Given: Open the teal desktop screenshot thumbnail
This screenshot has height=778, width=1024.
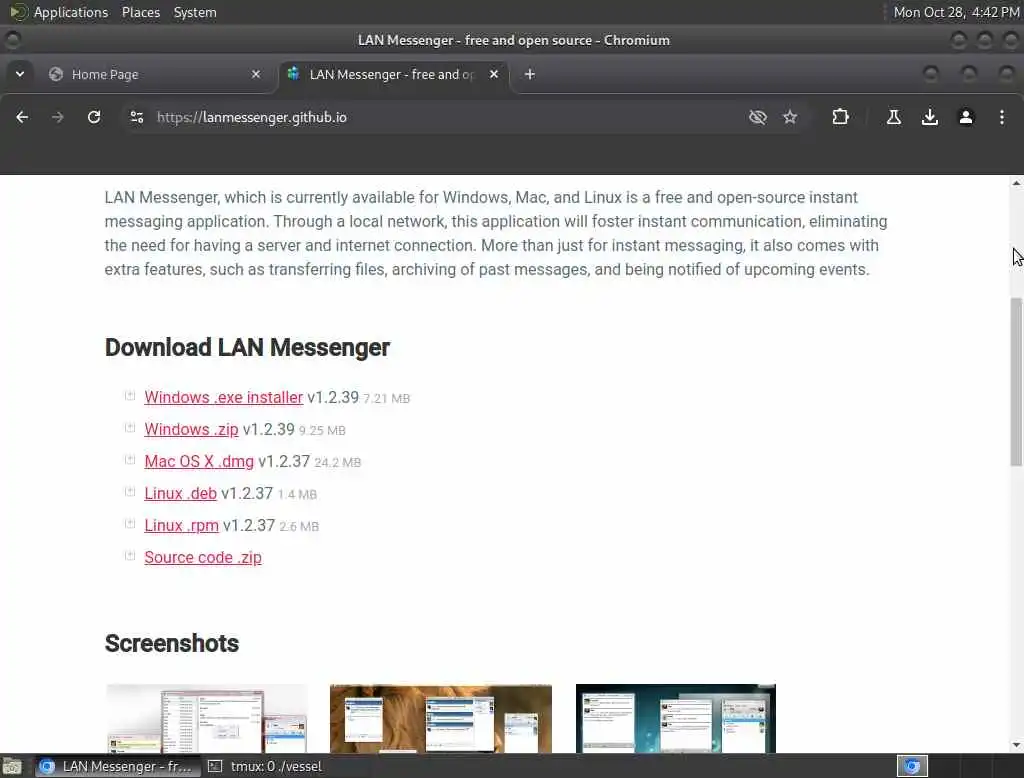Looking at the screenshot, I should [676, 719].
